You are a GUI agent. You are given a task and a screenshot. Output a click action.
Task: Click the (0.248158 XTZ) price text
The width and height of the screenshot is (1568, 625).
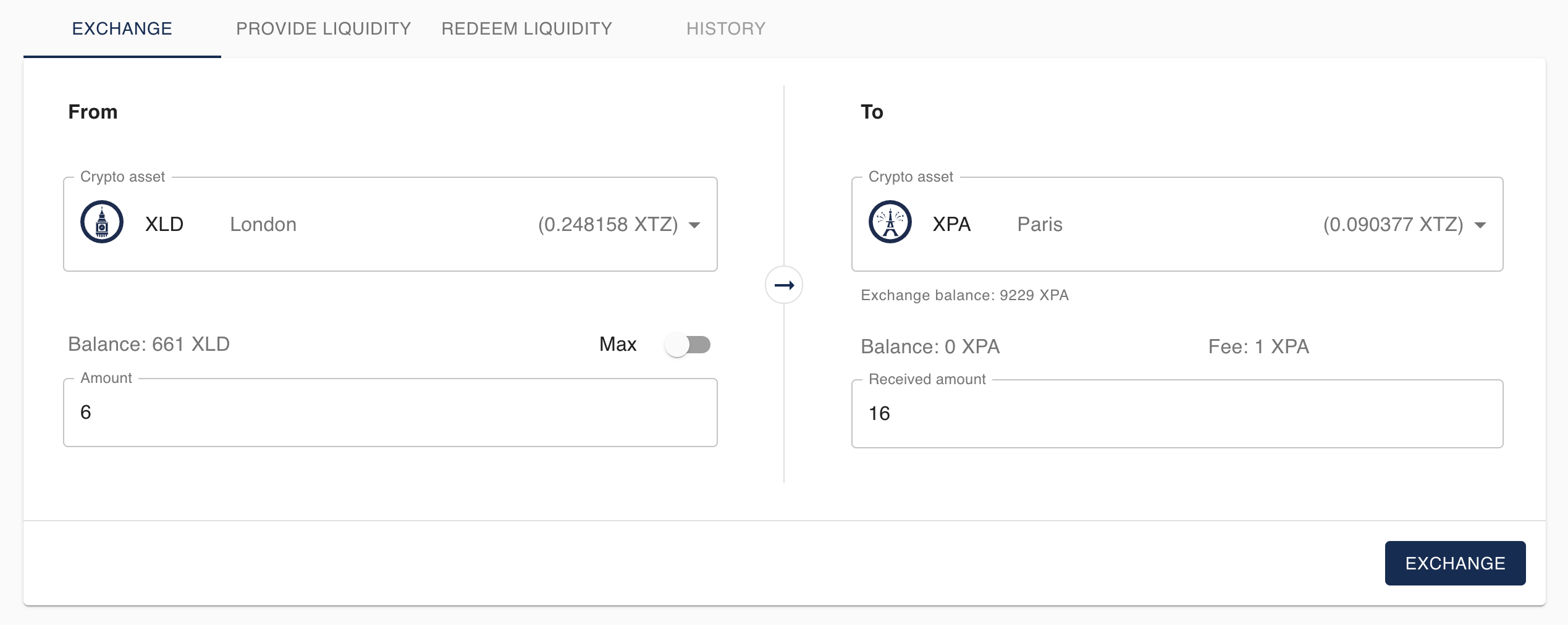608,224
